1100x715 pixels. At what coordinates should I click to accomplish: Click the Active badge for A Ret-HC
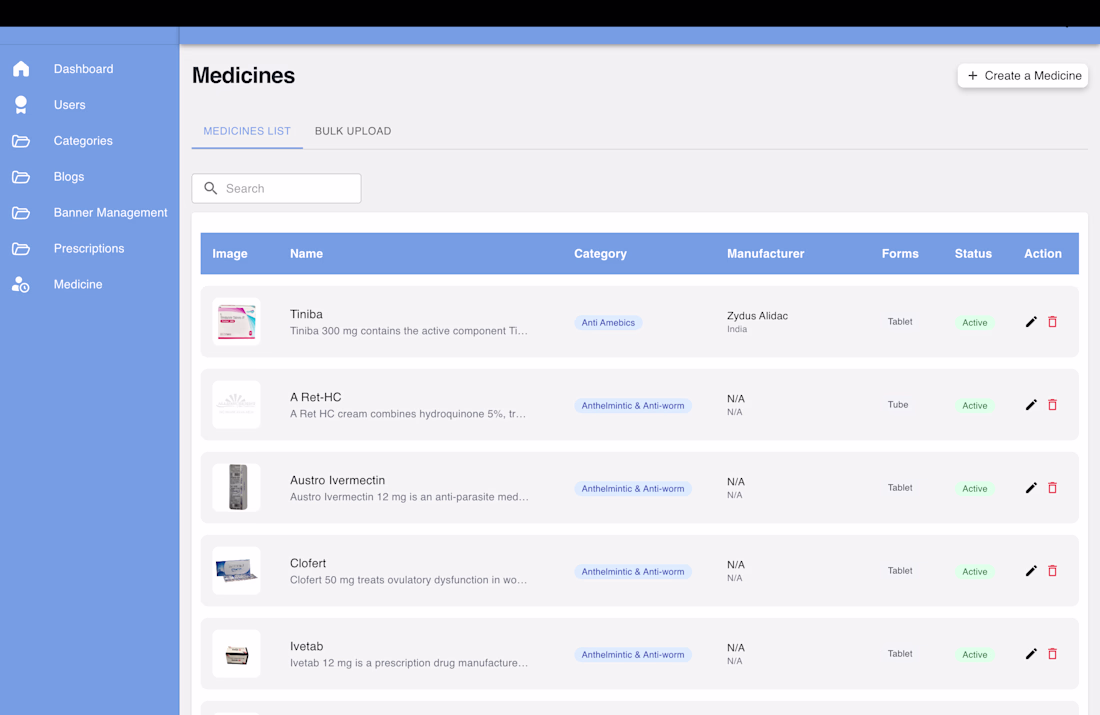[x=974, y=406]
